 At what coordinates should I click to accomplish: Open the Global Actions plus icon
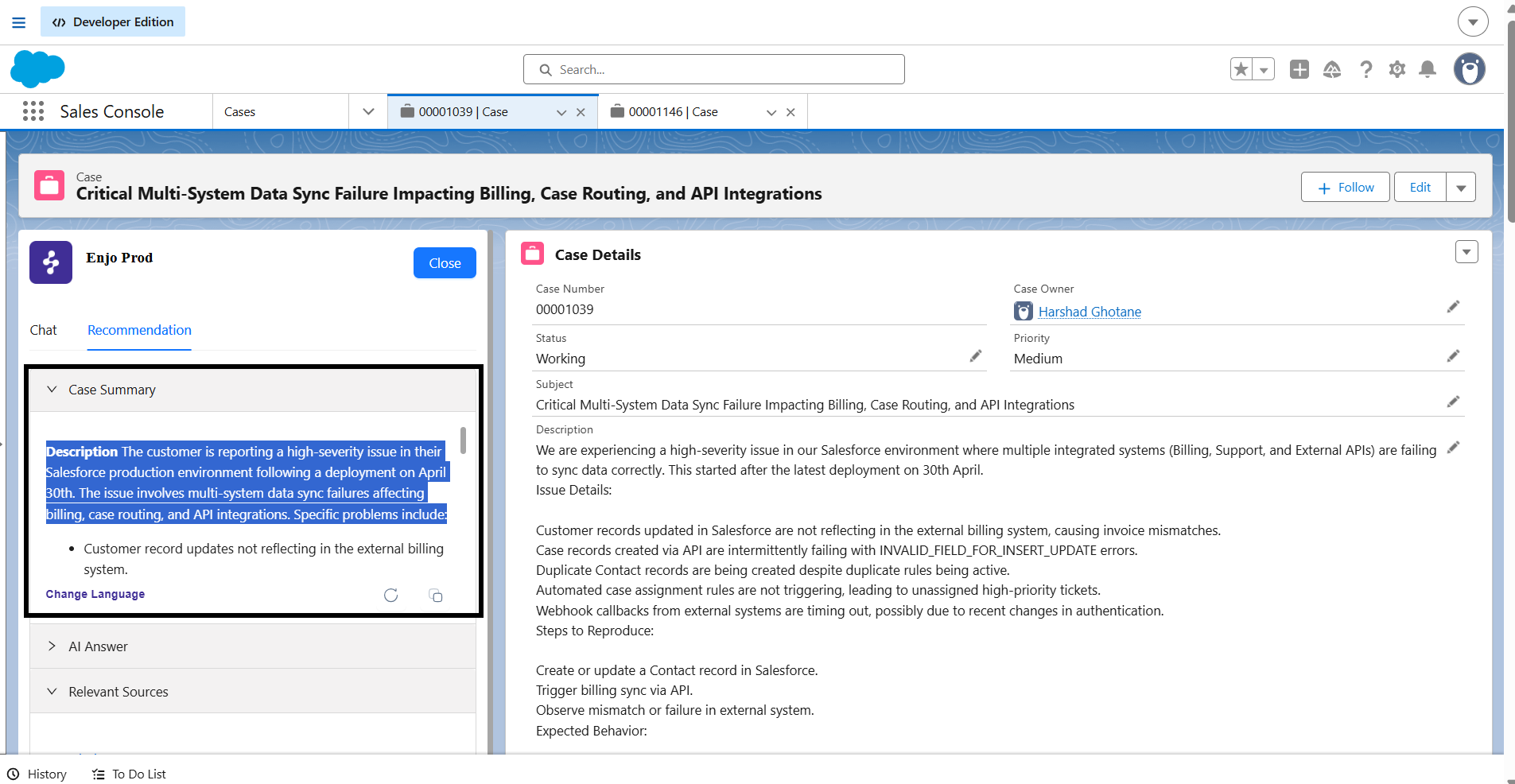point(1299,69)
